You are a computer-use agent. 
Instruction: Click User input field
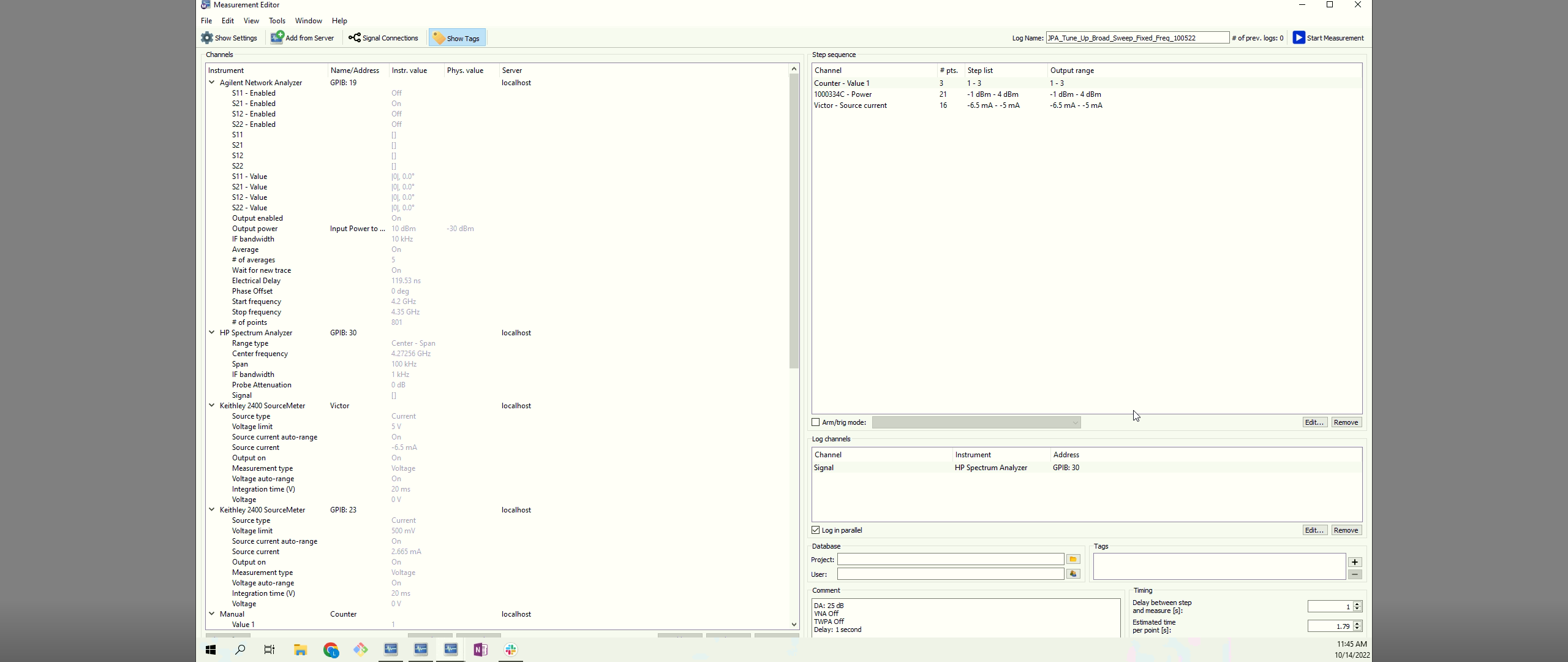(x=951, y=574)
